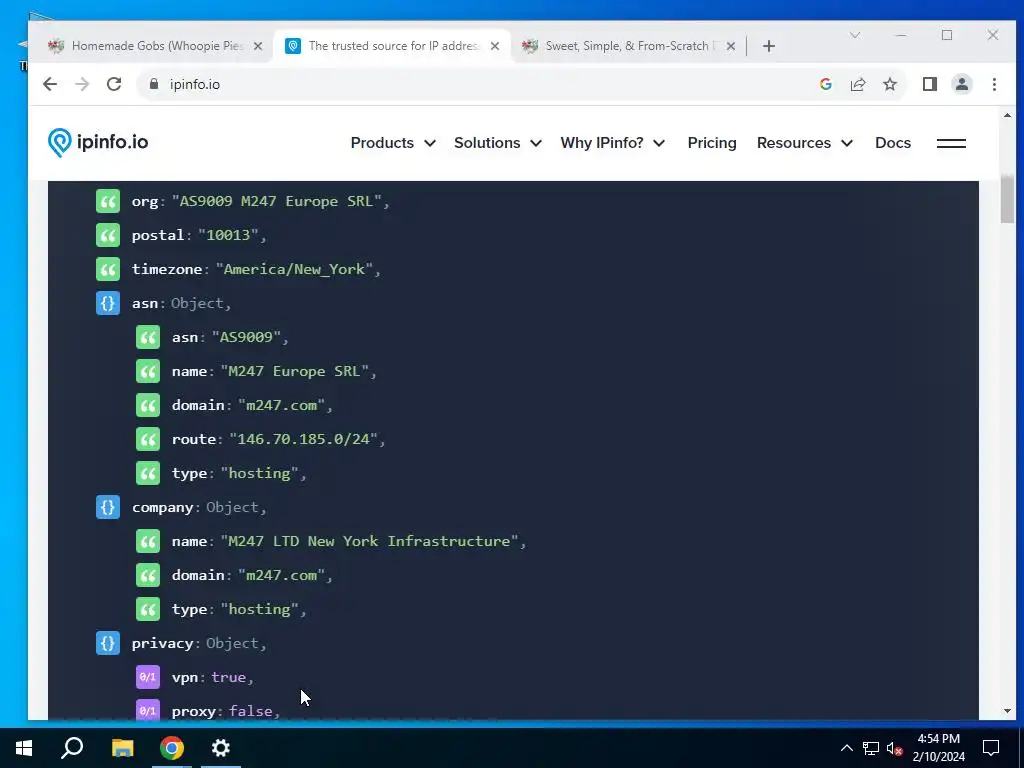Collapse the asn Object braces icon
Screen dimensions: 1024x768
point(108,303)
